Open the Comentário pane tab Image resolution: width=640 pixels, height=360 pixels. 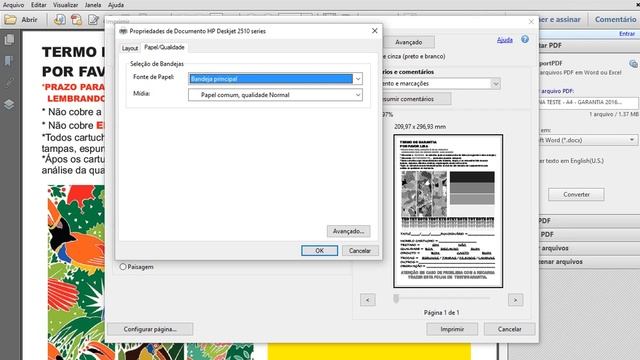(x=615, y=19)
